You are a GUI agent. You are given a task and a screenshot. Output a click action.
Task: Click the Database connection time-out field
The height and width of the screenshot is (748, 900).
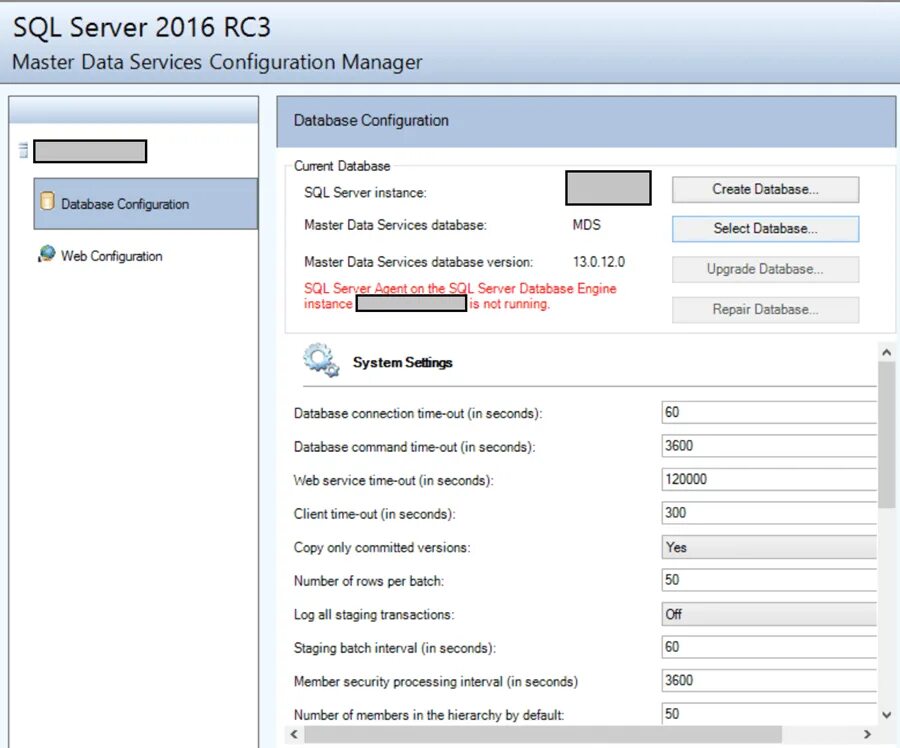pyautogui.click(x=769, y=412)
